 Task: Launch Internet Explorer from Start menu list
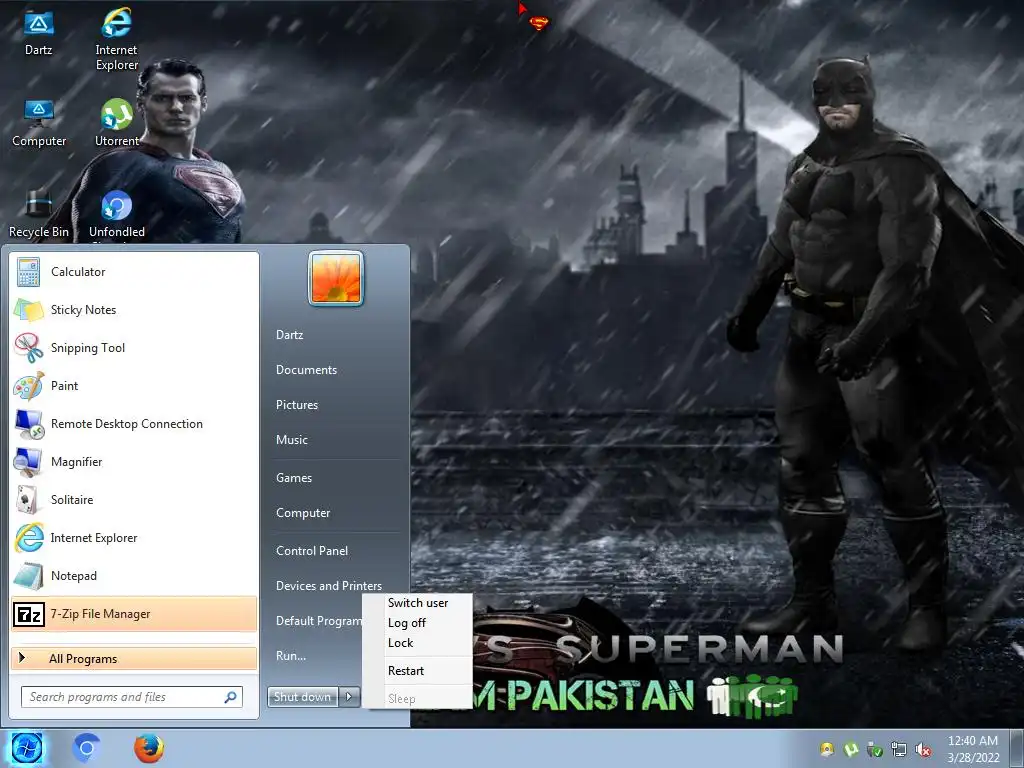pyautogui.click(x=134, y=537)
